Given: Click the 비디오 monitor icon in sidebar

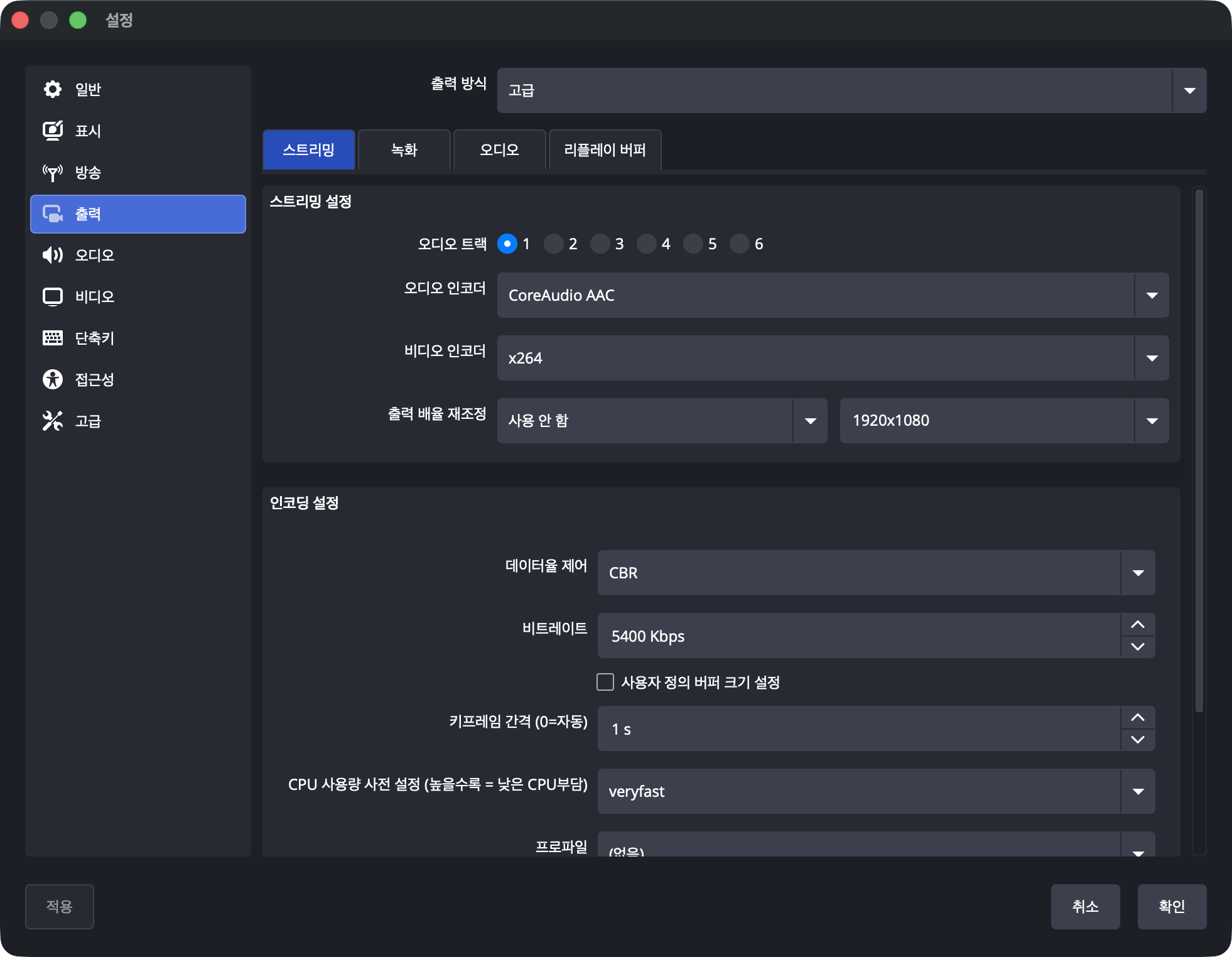Looking at the screenshot, I should coord(53,296).
